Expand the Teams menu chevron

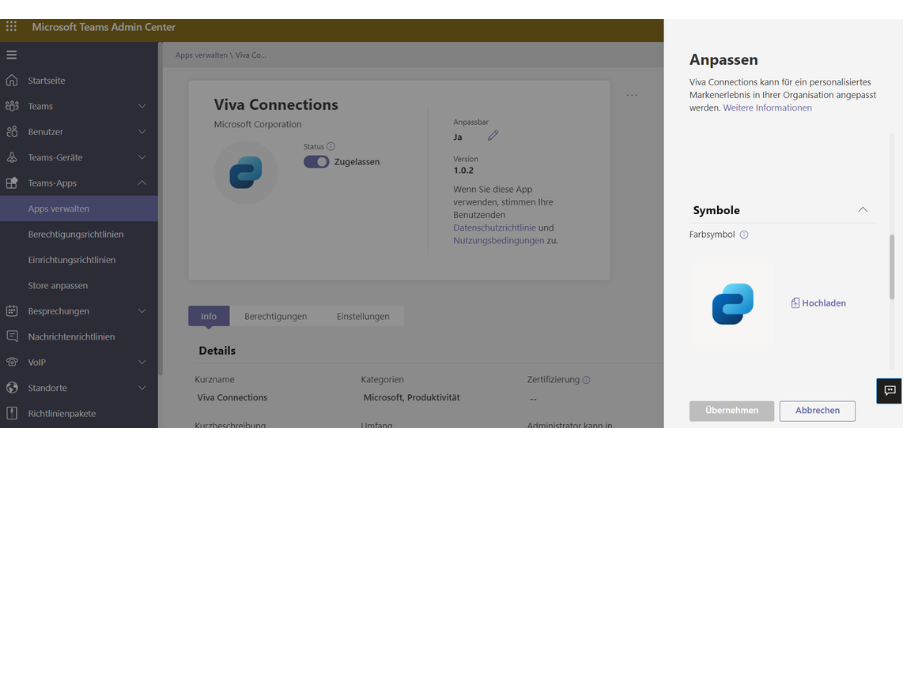click(x=142, y=106)
